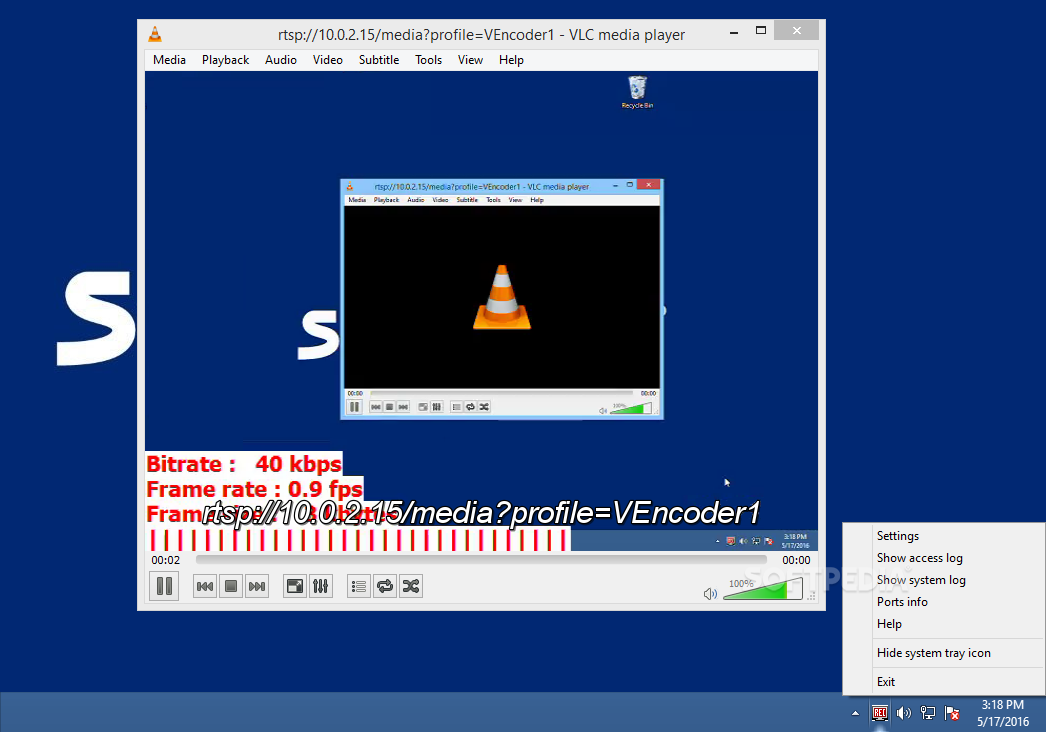
Task: Open the Audio menu
Action: 281,60
